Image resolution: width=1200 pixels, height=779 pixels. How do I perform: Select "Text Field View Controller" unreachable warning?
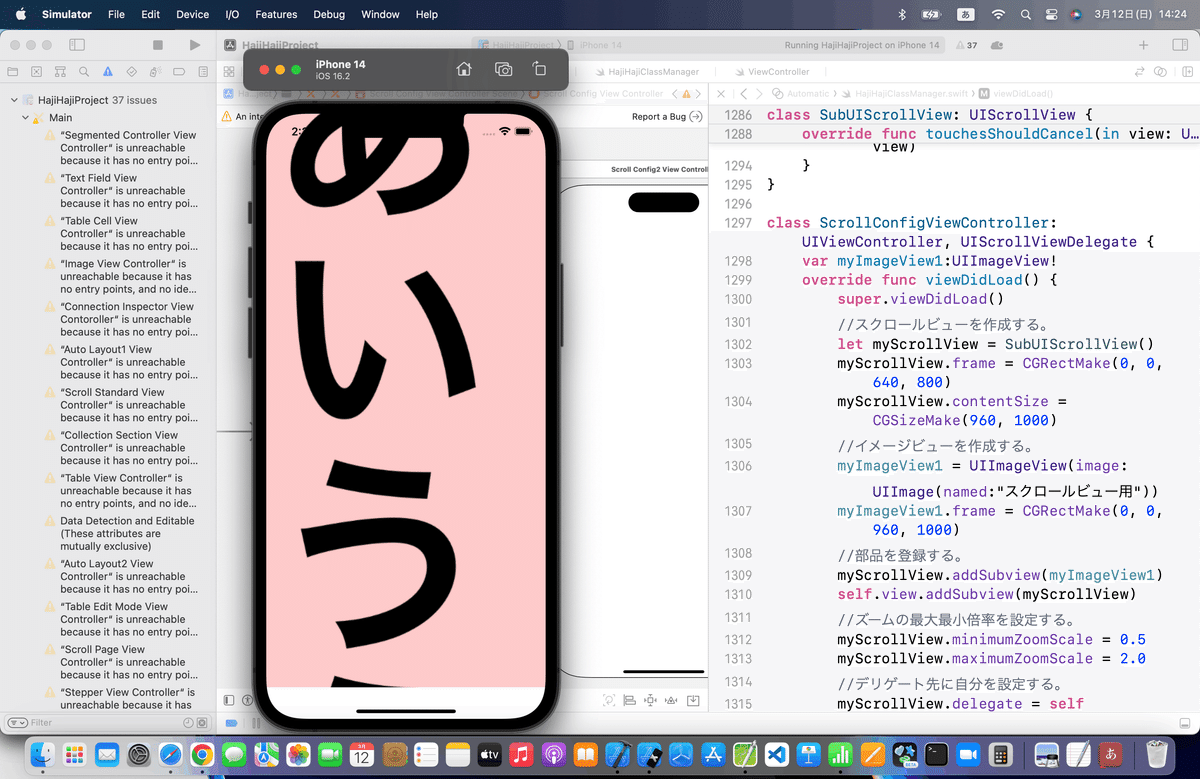click(x=128, y=191)
